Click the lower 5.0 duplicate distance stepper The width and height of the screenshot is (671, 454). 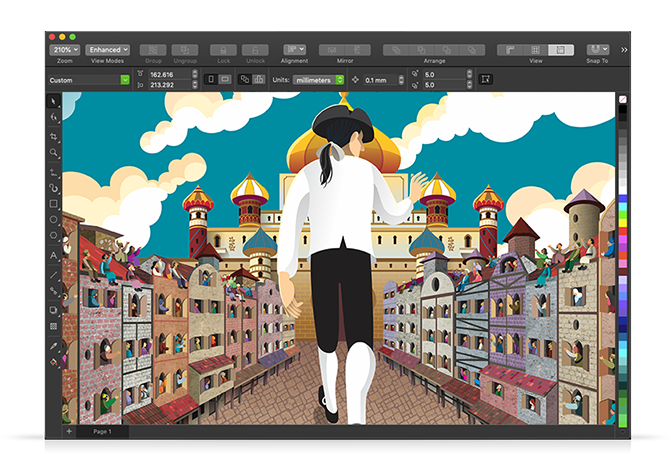tap(469, 85)
